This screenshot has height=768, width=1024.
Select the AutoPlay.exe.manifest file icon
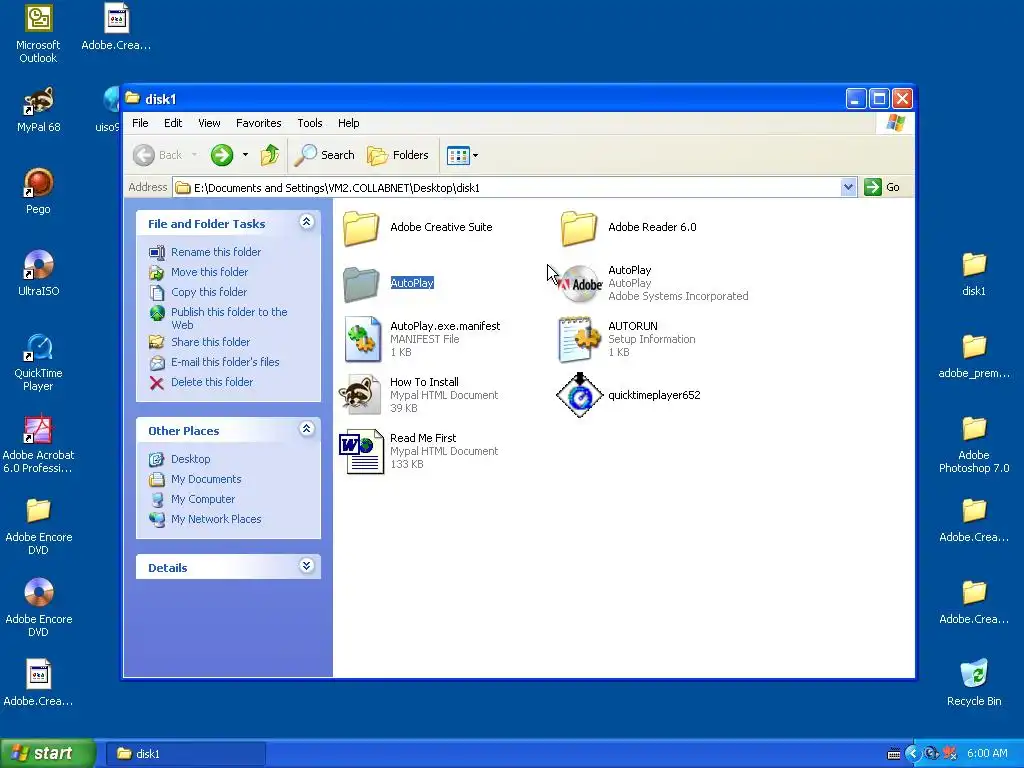pyautogui.click(x=362, y=340)
